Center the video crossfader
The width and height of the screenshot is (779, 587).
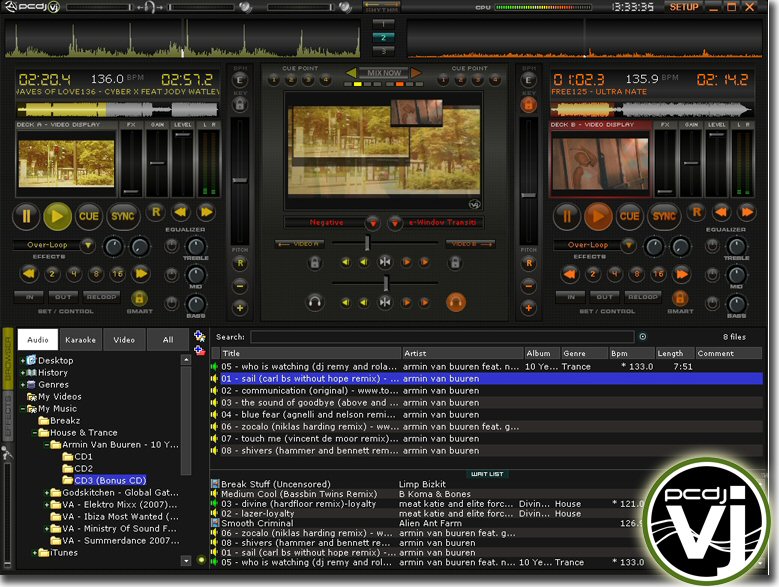click(385, 262)
